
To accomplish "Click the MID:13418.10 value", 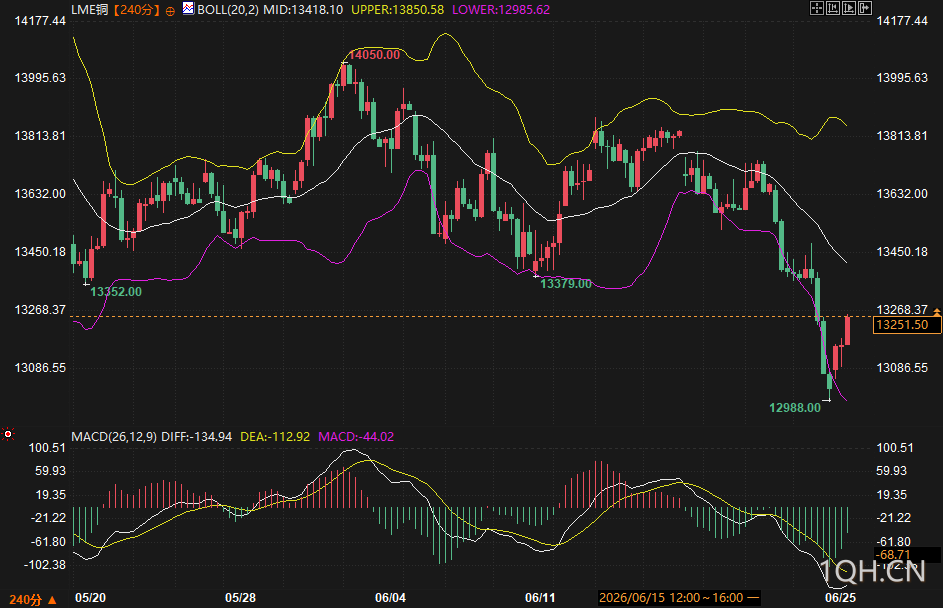I will click(303, 10).
